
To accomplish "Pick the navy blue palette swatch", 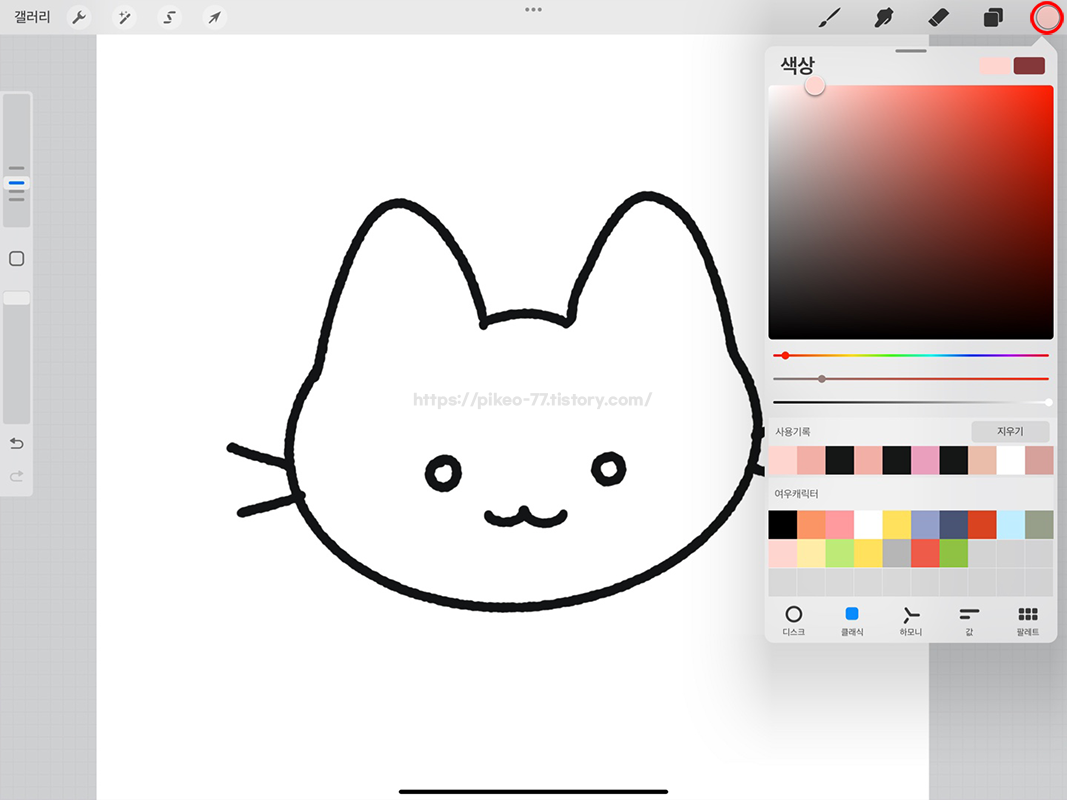I will pyautogui.click(x=953, y=524).
